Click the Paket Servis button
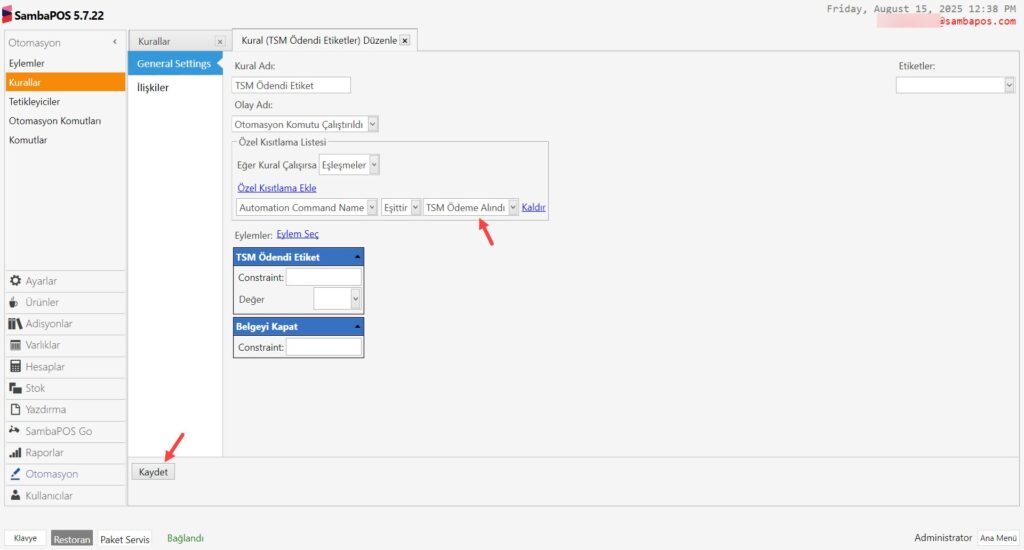The height and width of the screenshot is (550, 1024). [x=125, y=540]
